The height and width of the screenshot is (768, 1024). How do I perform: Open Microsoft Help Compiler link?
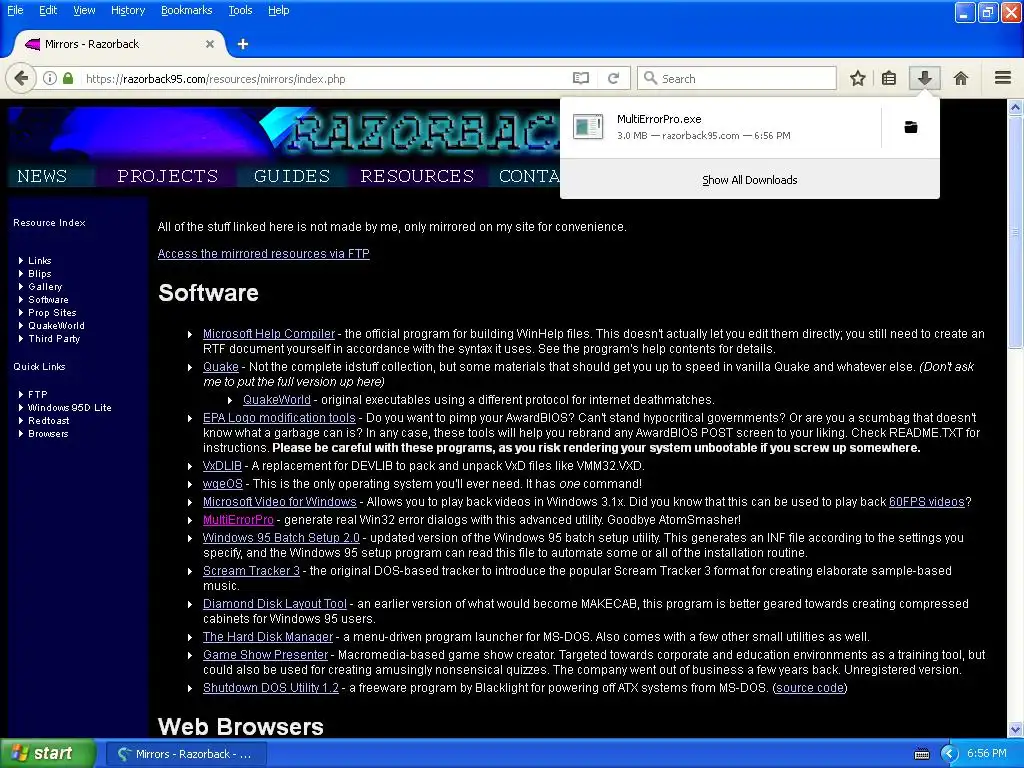tap(268, 334)
